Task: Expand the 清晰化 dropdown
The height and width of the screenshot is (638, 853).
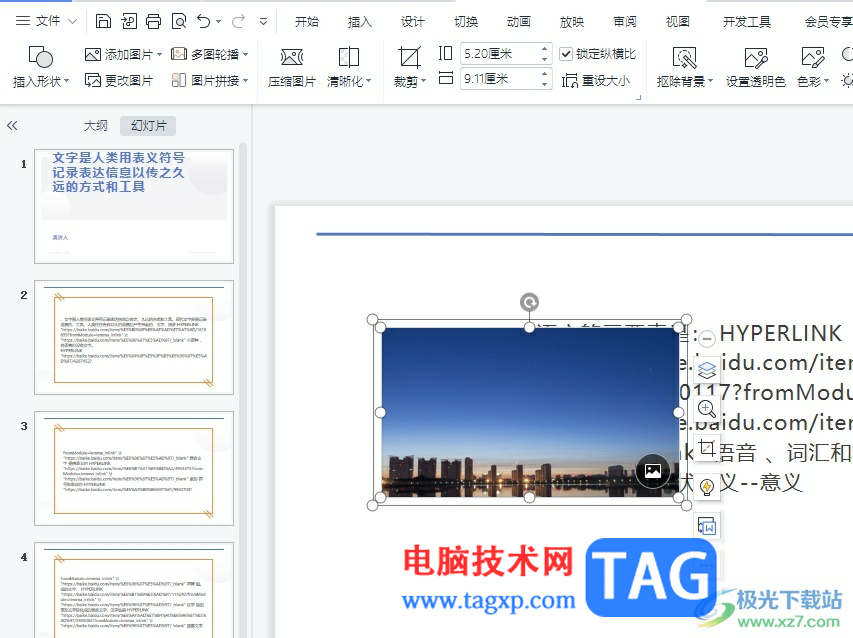Action: (x=369, y=81)
